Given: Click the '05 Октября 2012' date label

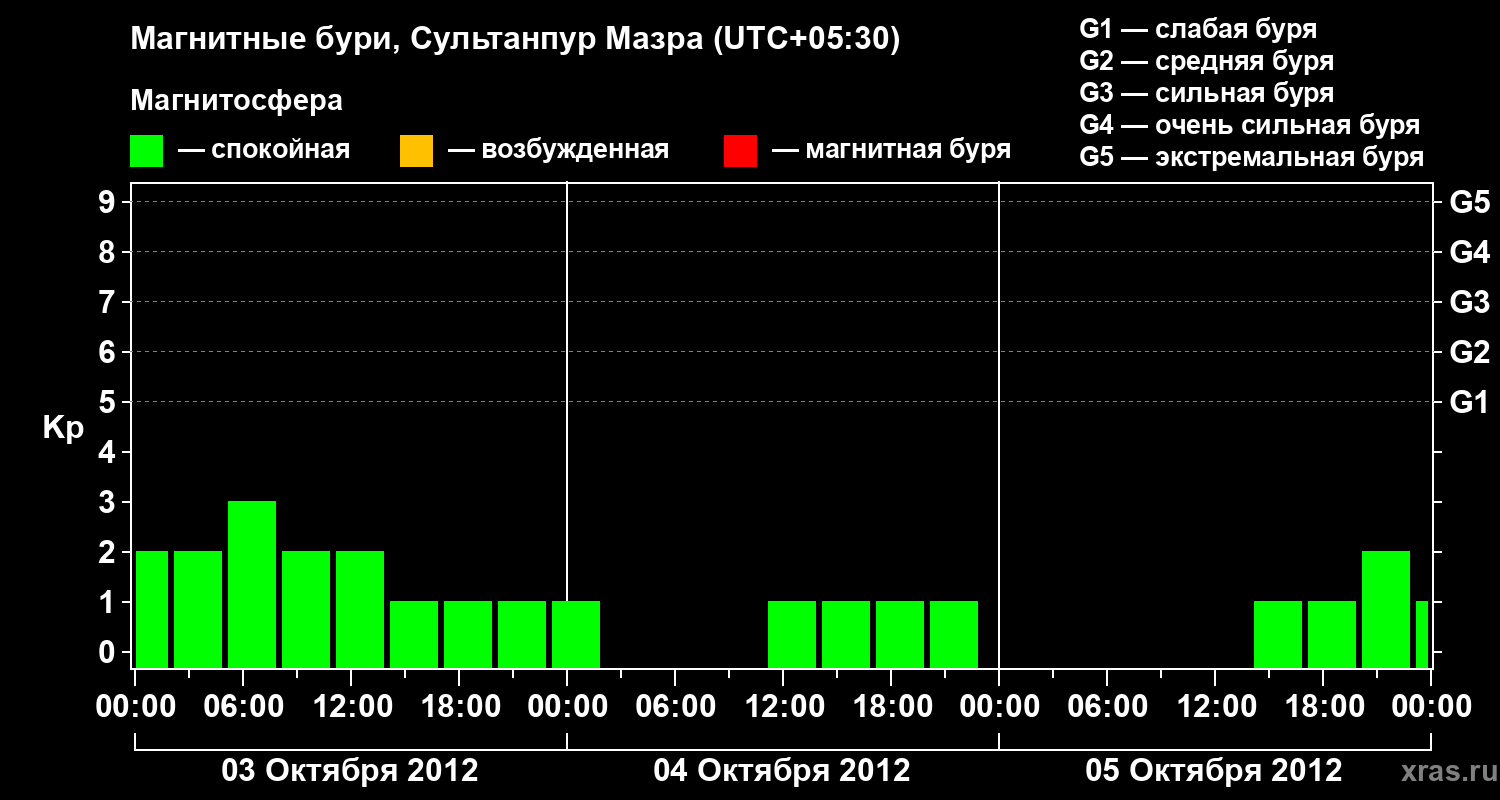Looking at the screenshot, I should tap(1214, 771).
